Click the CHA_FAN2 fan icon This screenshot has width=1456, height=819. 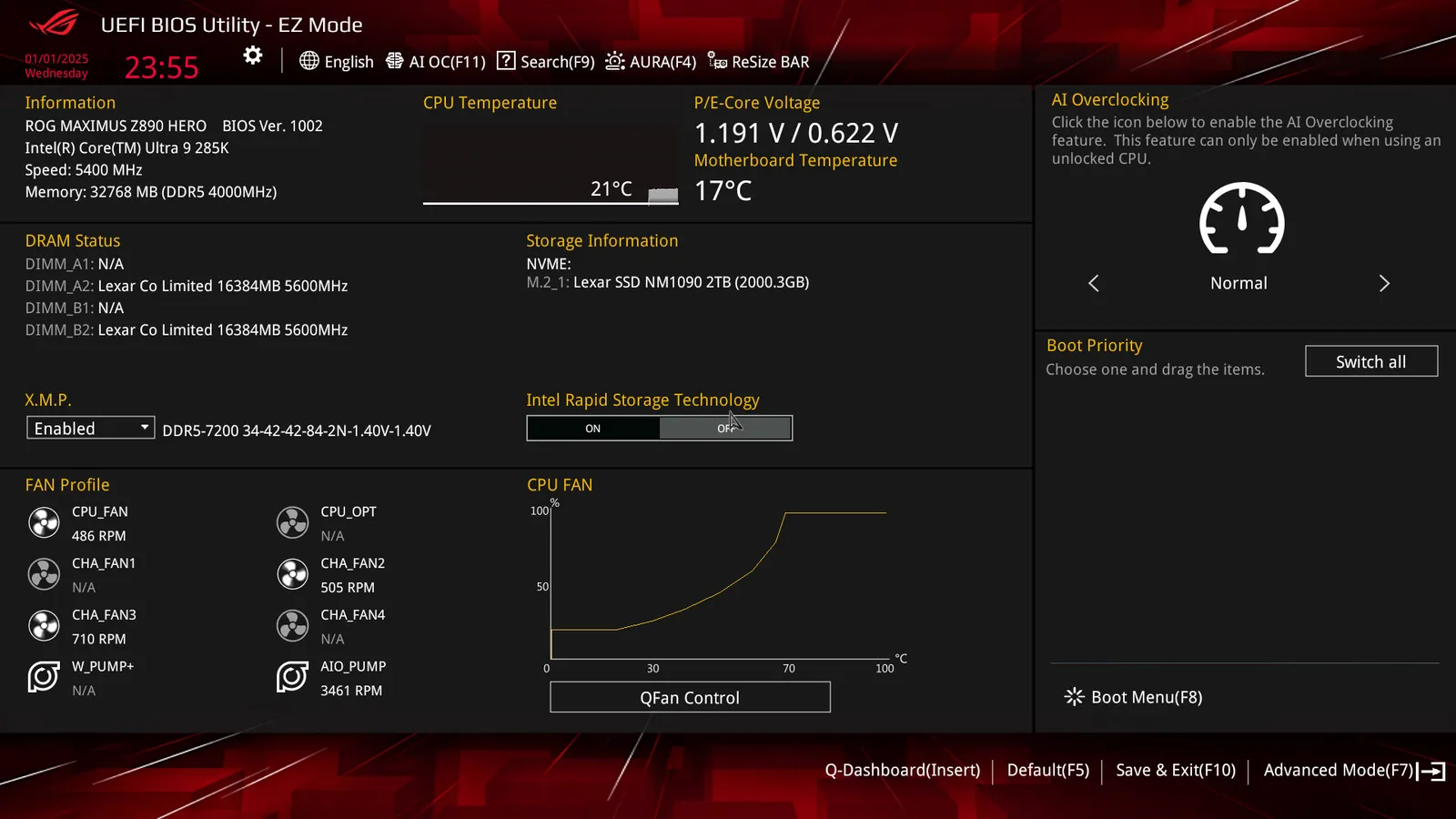click(292, 574)
